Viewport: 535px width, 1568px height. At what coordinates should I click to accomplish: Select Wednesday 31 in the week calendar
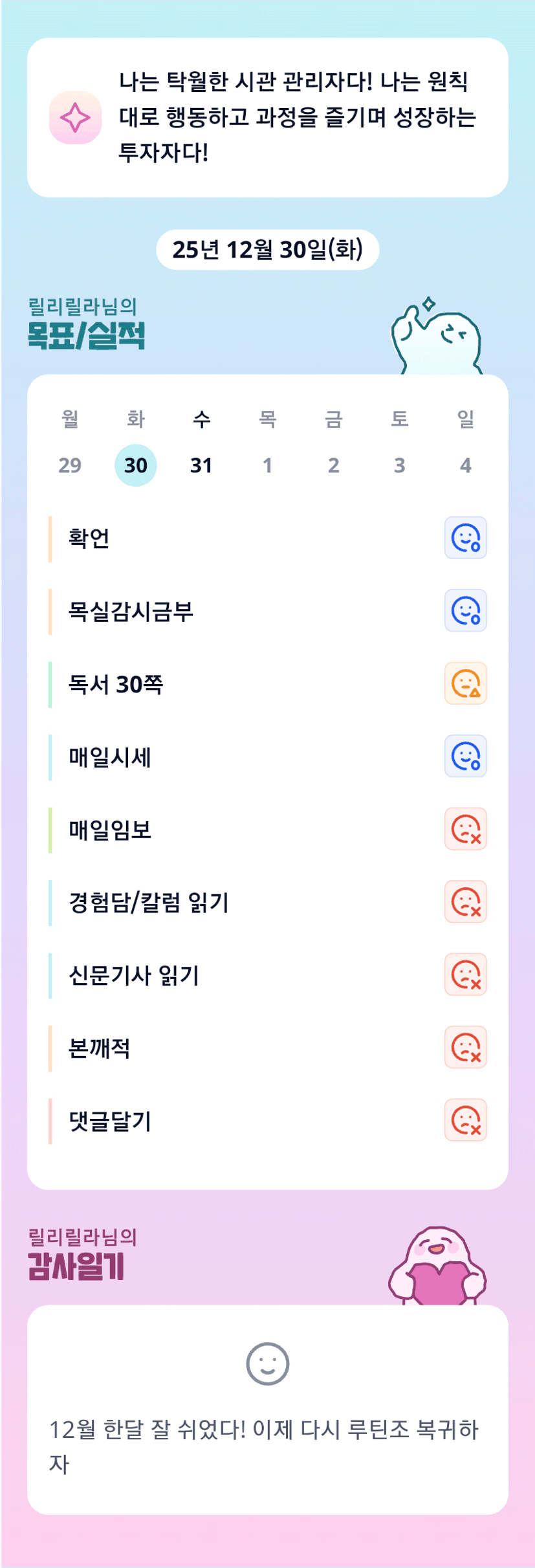[x=201, y=465]
